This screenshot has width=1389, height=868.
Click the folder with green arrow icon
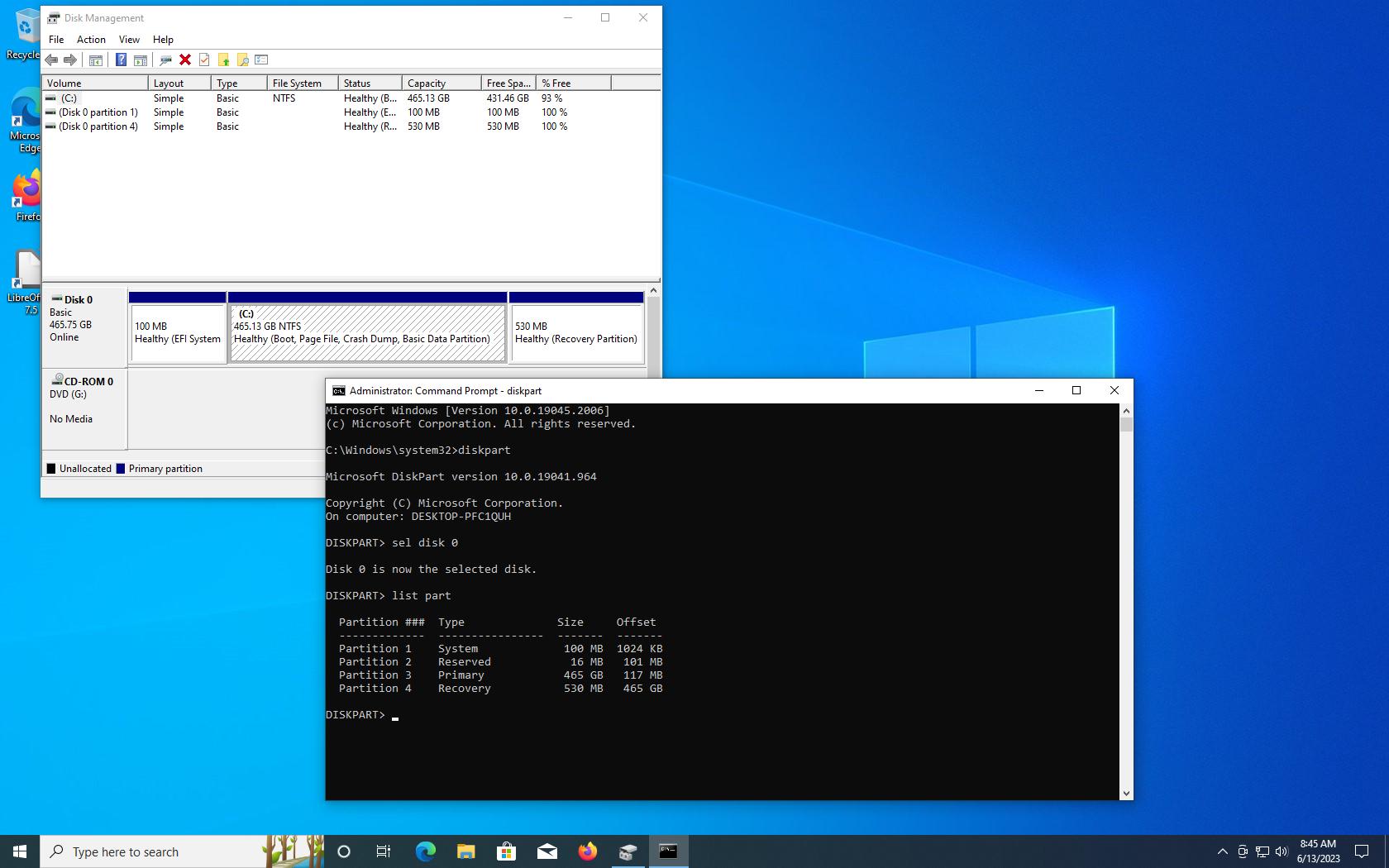pos(223,60)
